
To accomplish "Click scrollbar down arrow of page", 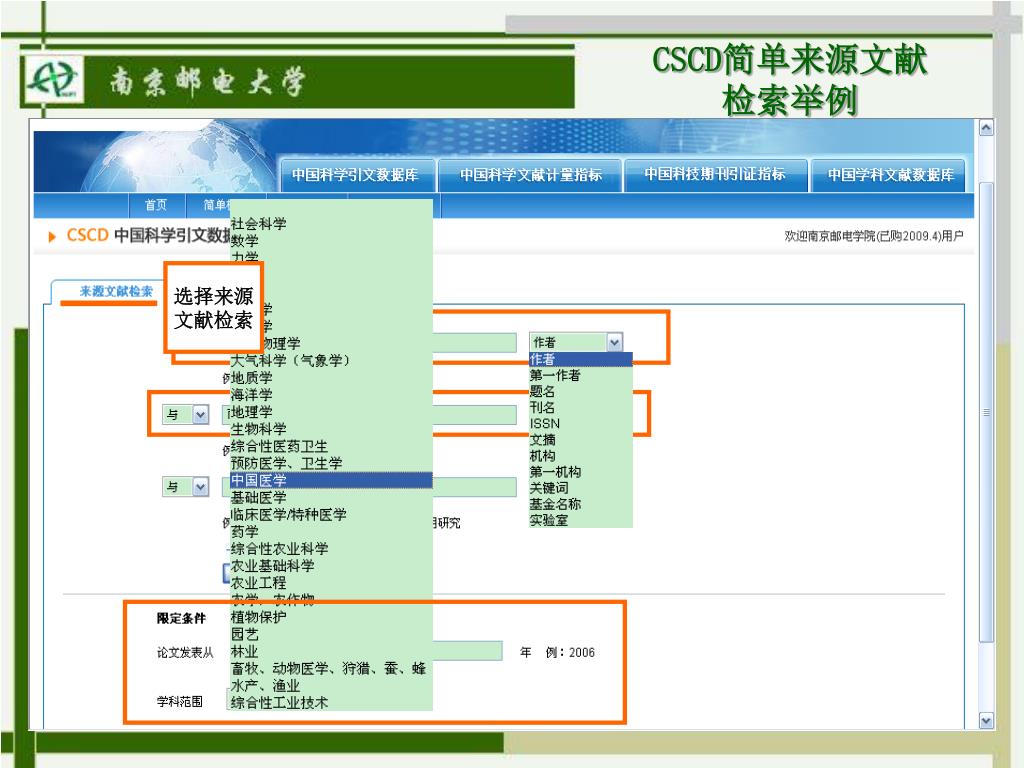I will pos(986,721).
